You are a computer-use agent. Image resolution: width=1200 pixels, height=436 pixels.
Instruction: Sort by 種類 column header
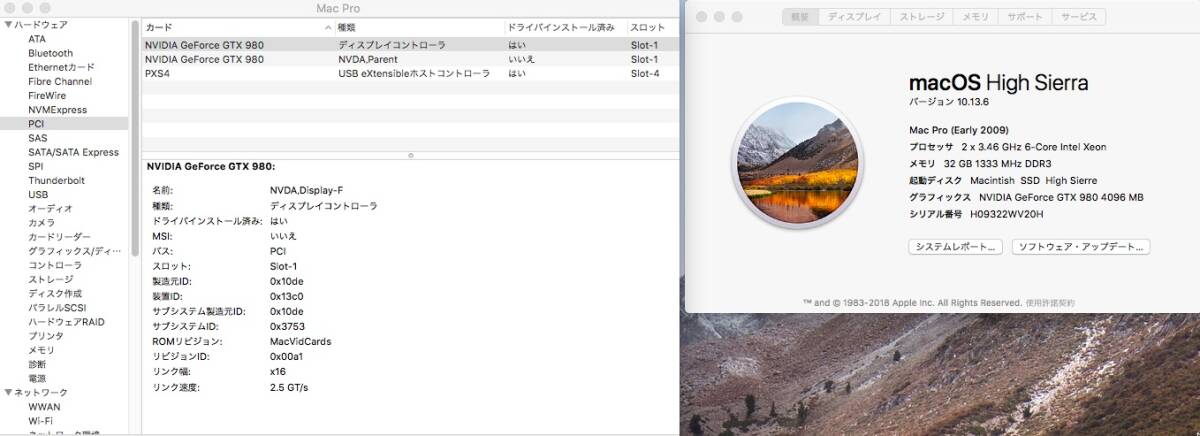419,28
